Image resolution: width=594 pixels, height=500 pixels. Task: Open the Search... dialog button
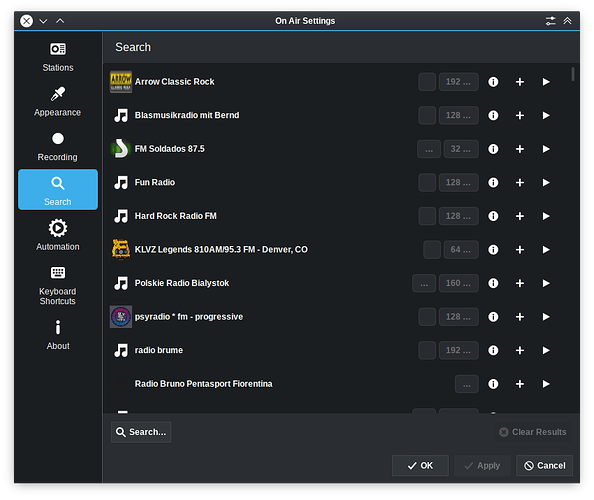[141, 432]
